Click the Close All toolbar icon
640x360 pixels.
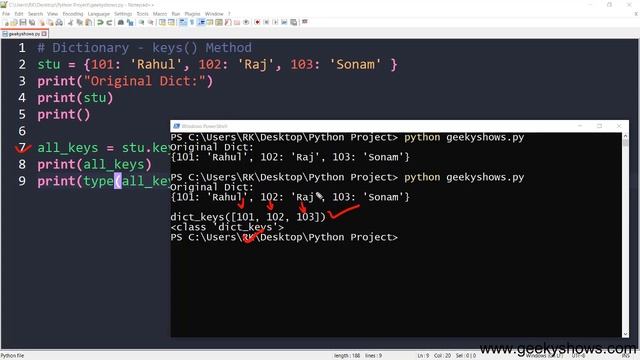click(50, 22)
